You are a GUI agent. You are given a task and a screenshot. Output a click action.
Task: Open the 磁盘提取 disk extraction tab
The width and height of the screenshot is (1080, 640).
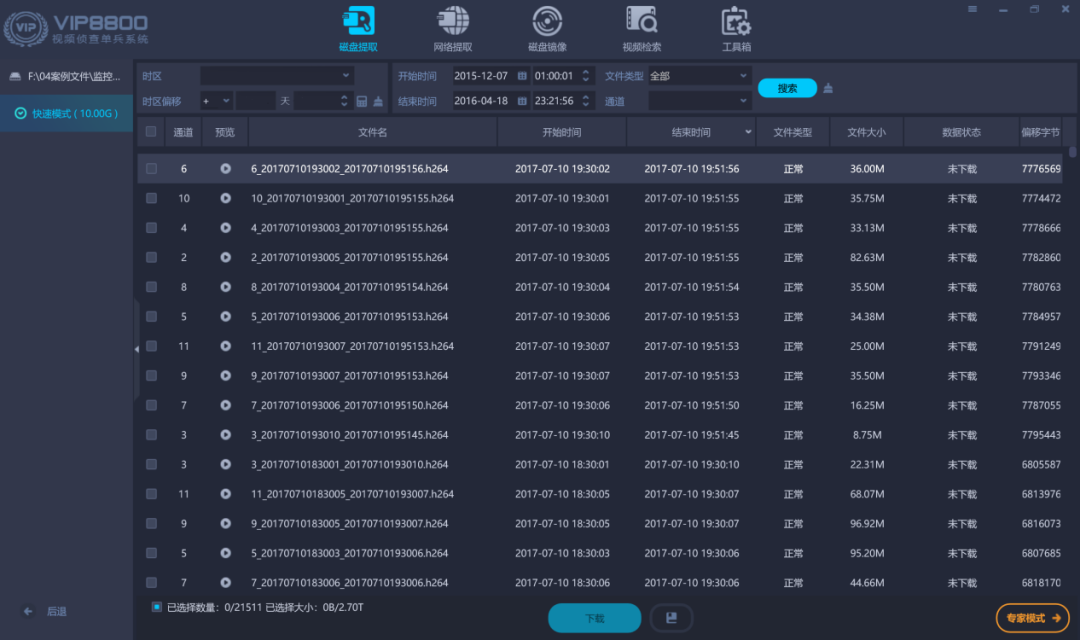(x=358, y=28)
